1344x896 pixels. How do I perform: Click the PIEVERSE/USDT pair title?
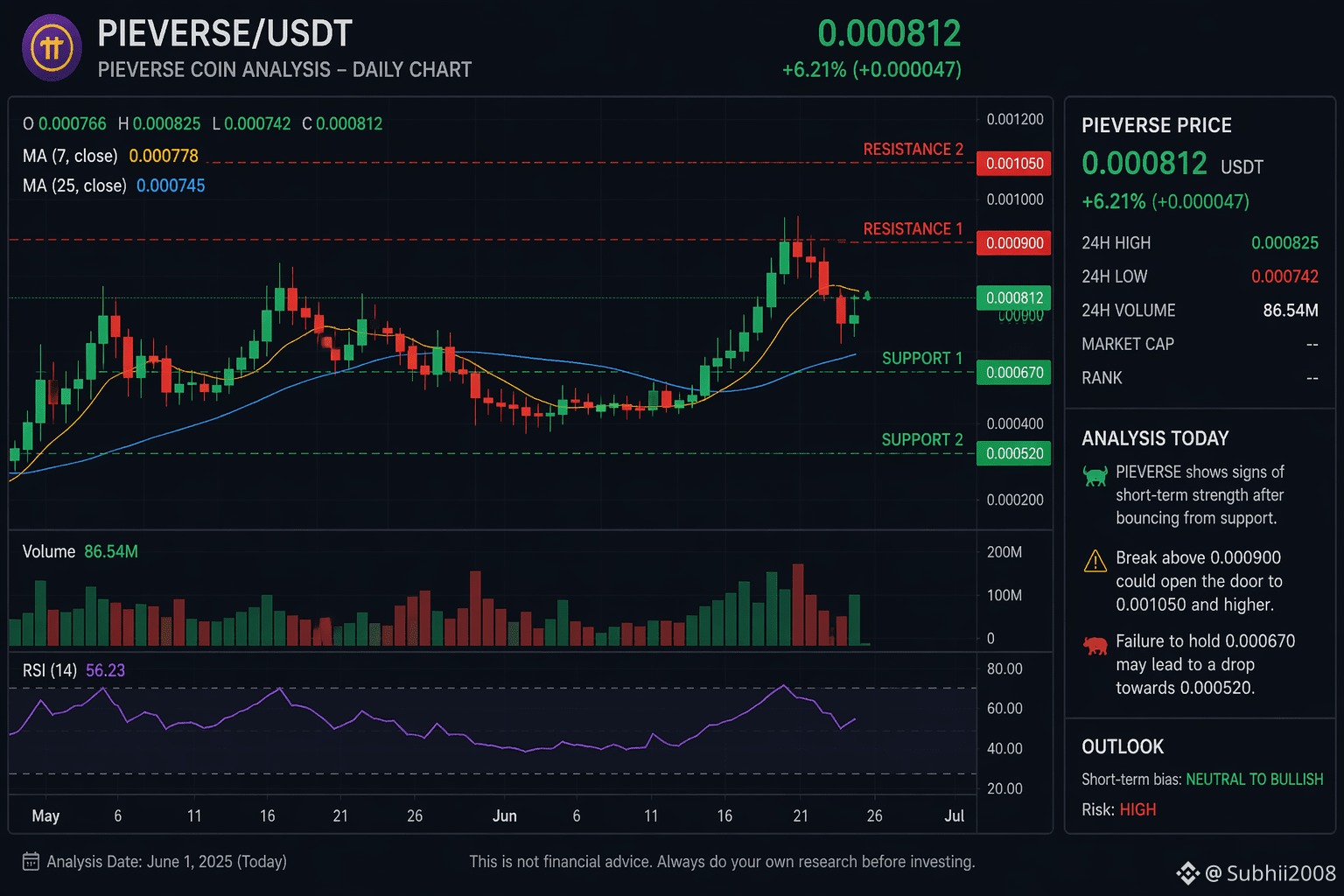[x=225, y=33]
